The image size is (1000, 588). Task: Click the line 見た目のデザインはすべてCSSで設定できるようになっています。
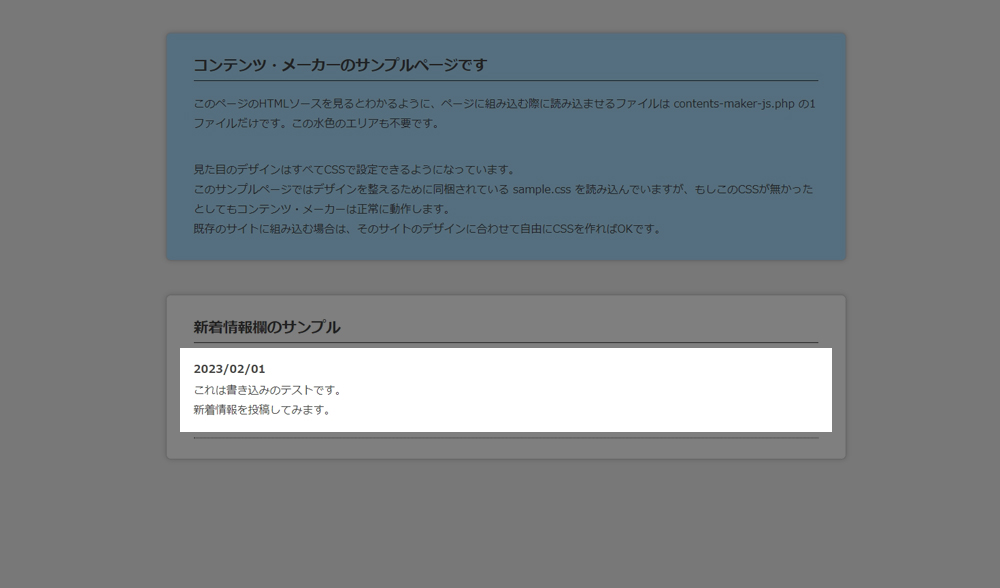(x=355, y=169)
